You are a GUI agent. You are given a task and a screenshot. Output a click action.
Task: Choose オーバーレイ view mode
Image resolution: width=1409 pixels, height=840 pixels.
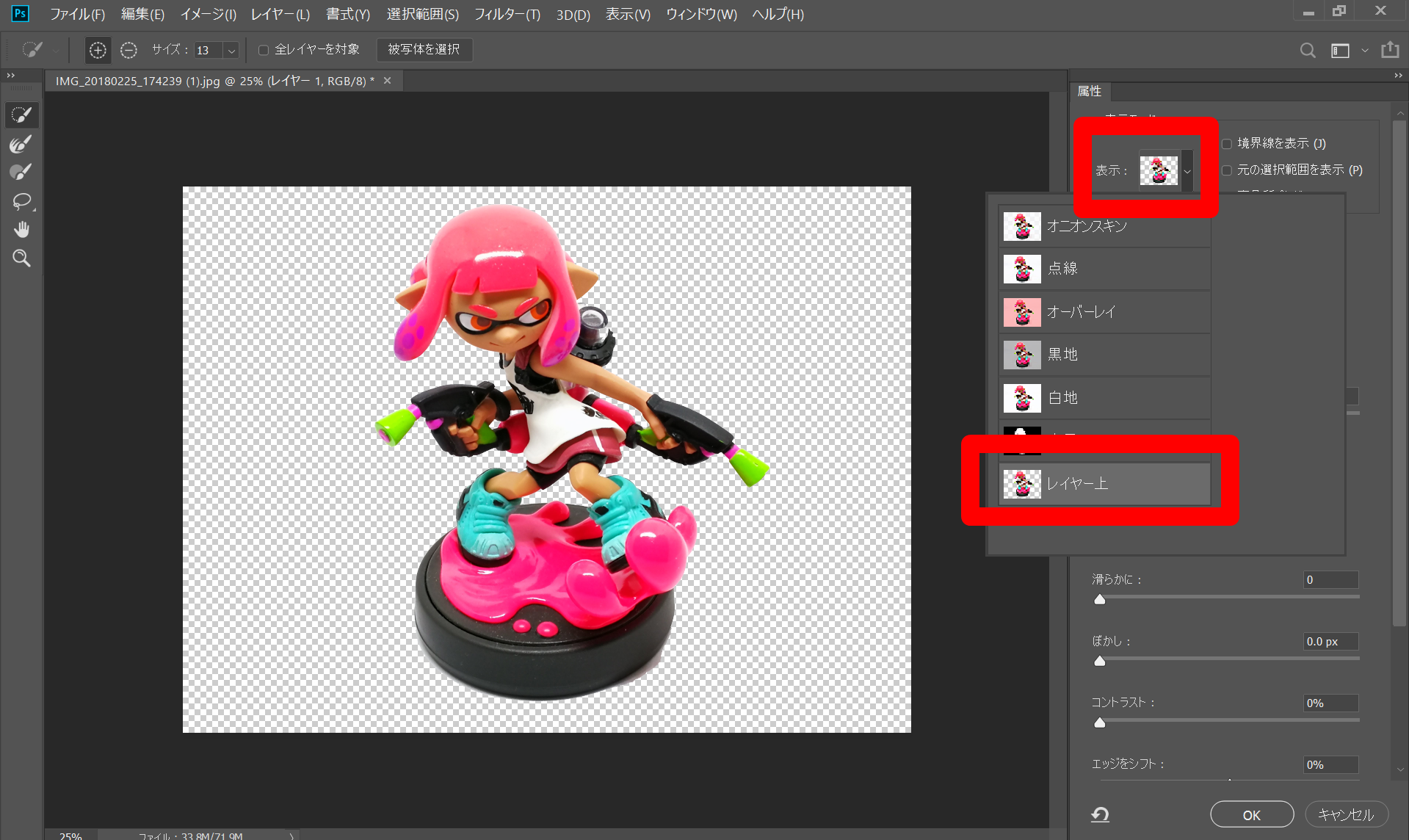[x=1104, y=312]
